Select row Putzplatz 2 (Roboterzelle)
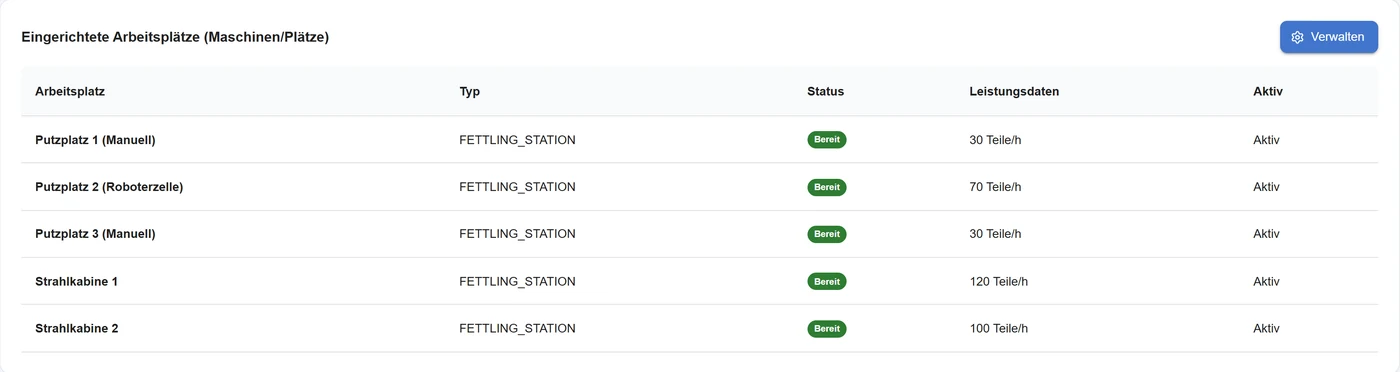This screenshot has height=372, width=1400. (x=699, y=187)
